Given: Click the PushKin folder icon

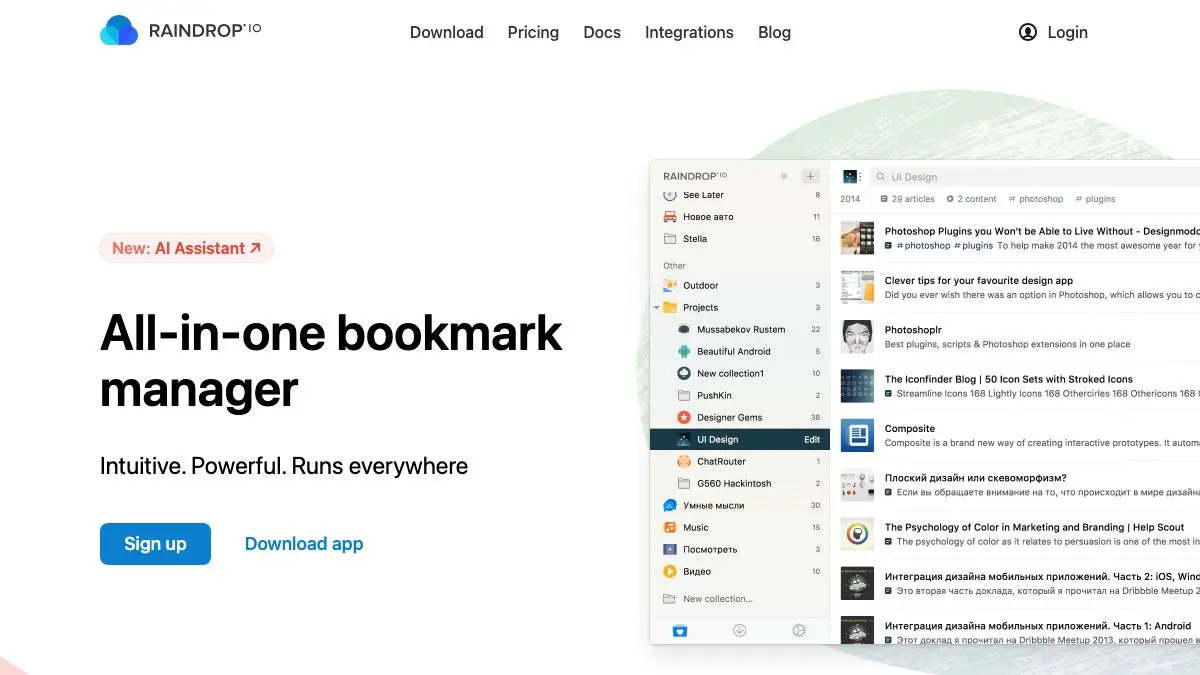Looking at the screenshot, I should 684,396.
